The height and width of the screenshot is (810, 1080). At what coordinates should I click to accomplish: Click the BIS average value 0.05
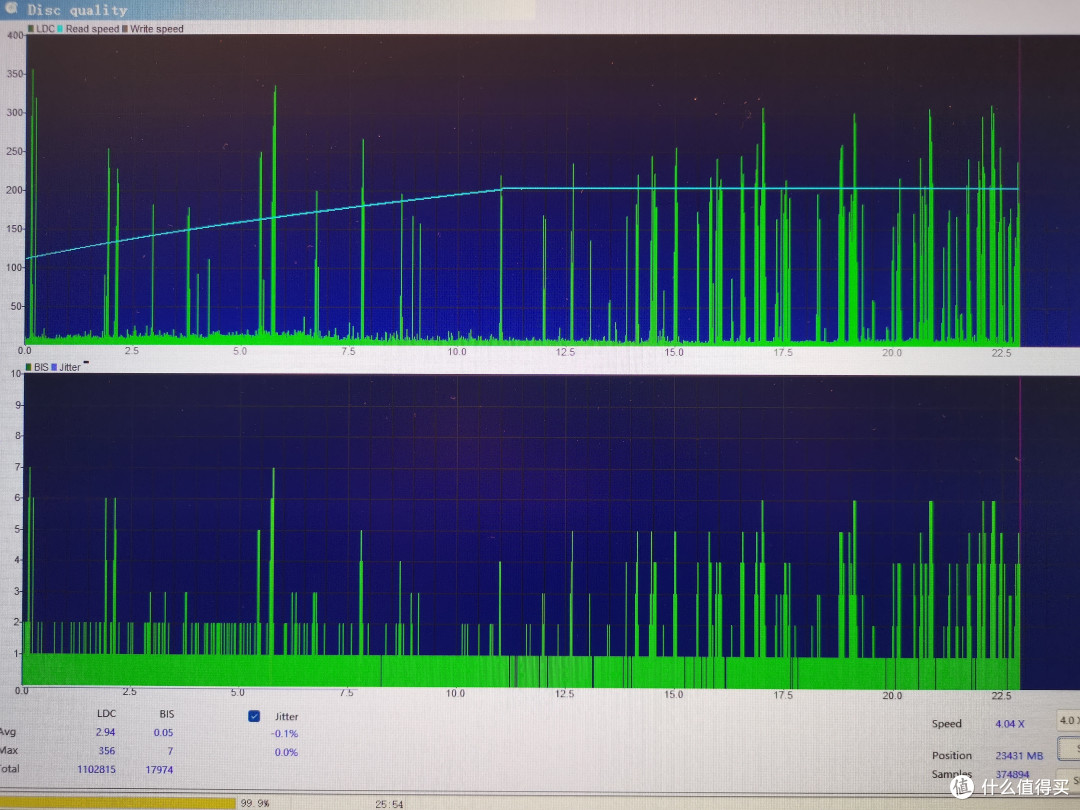[x=163, y=733]
